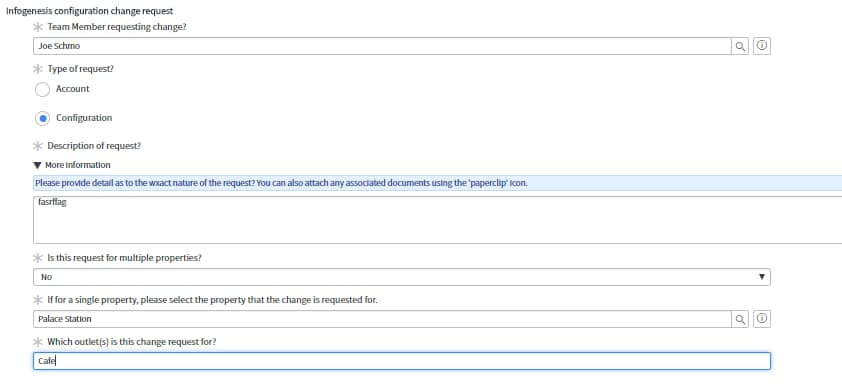842x389 pixels.
Task: Click the 'Team Member requesting change?' label
Action: click(x=117, y=26)
